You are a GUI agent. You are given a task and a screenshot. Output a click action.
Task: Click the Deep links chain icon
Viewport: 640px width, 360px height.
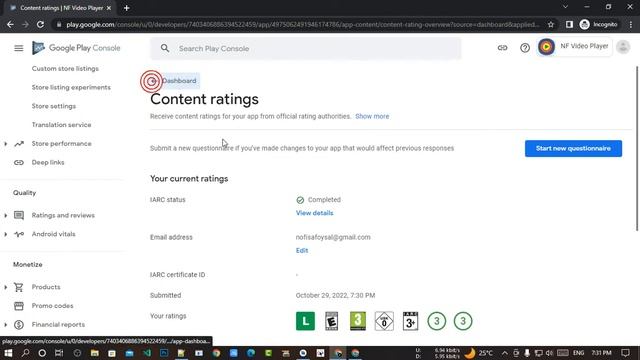(x=19, y=162)
